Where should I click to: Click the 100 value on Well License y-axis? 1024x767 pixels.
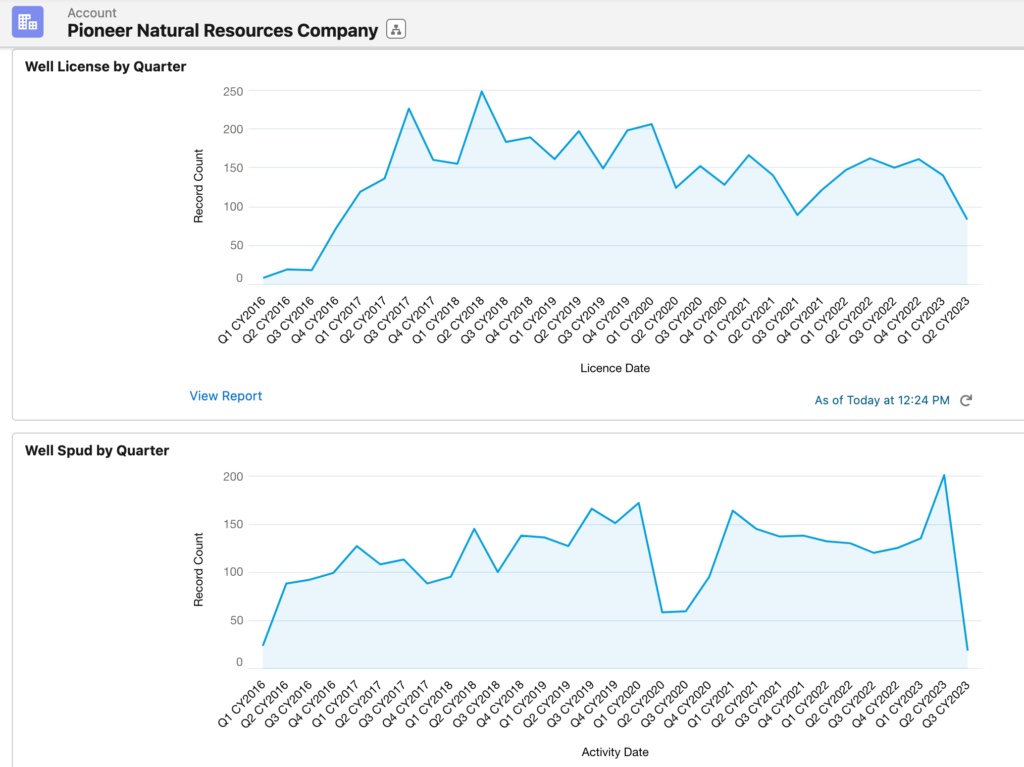233,206
